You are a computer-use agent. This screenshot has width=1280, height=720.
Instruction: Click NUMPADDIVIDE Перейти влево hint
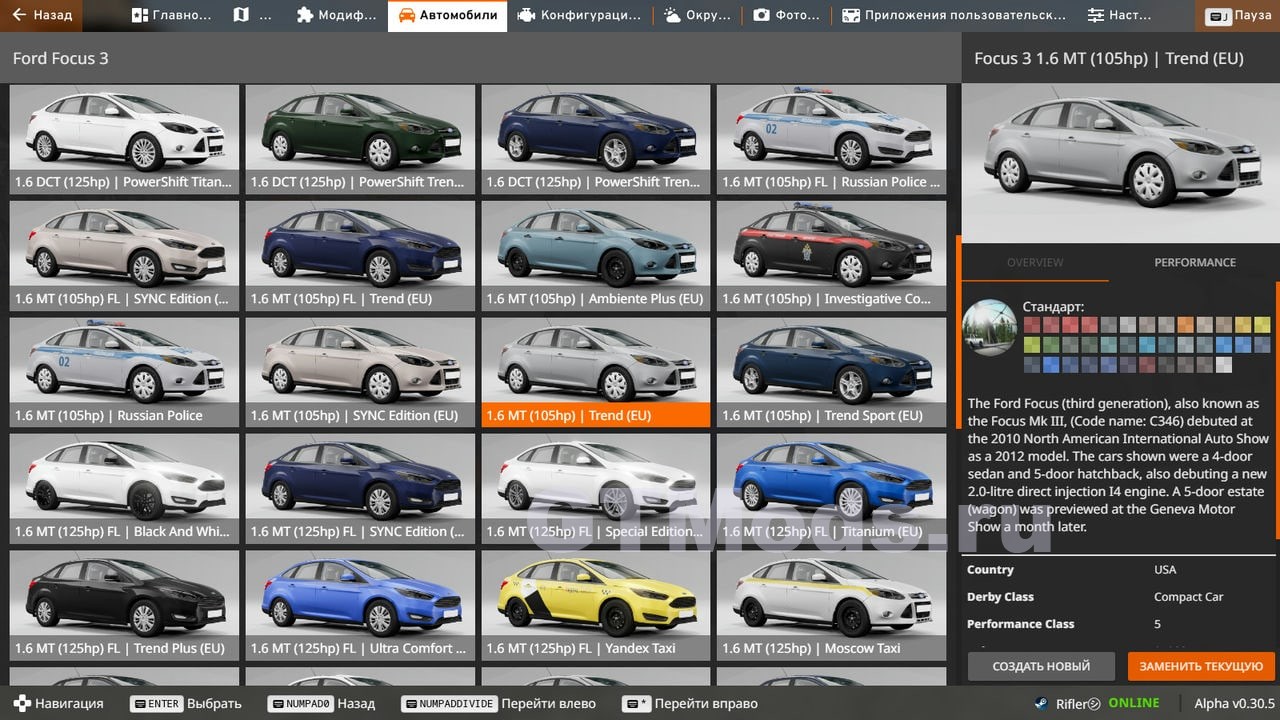pyautogui.click(x=498, y=703)
